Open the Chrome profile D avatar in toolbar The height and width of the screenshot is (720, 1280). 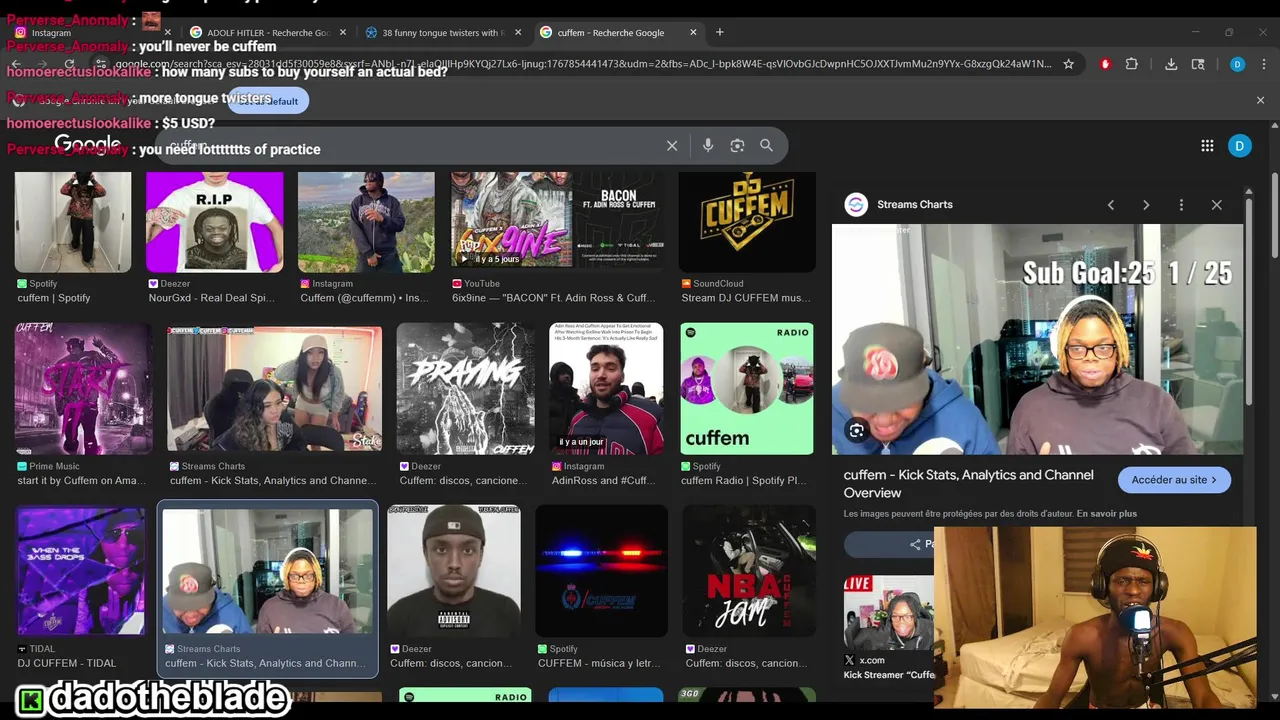point(1237,64)
